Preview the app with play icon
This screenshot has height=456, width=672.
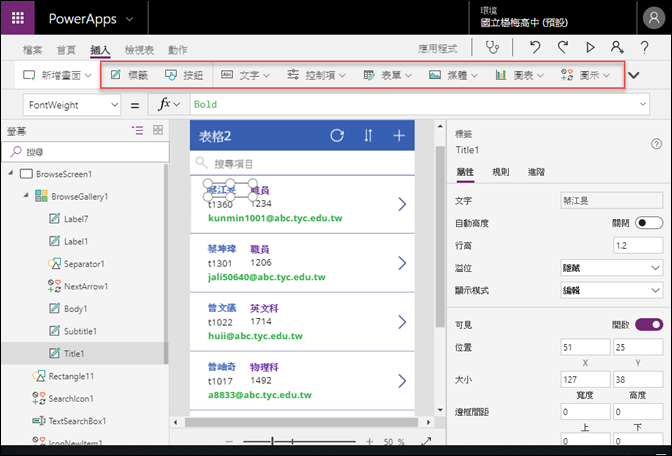tap(590, 47)
